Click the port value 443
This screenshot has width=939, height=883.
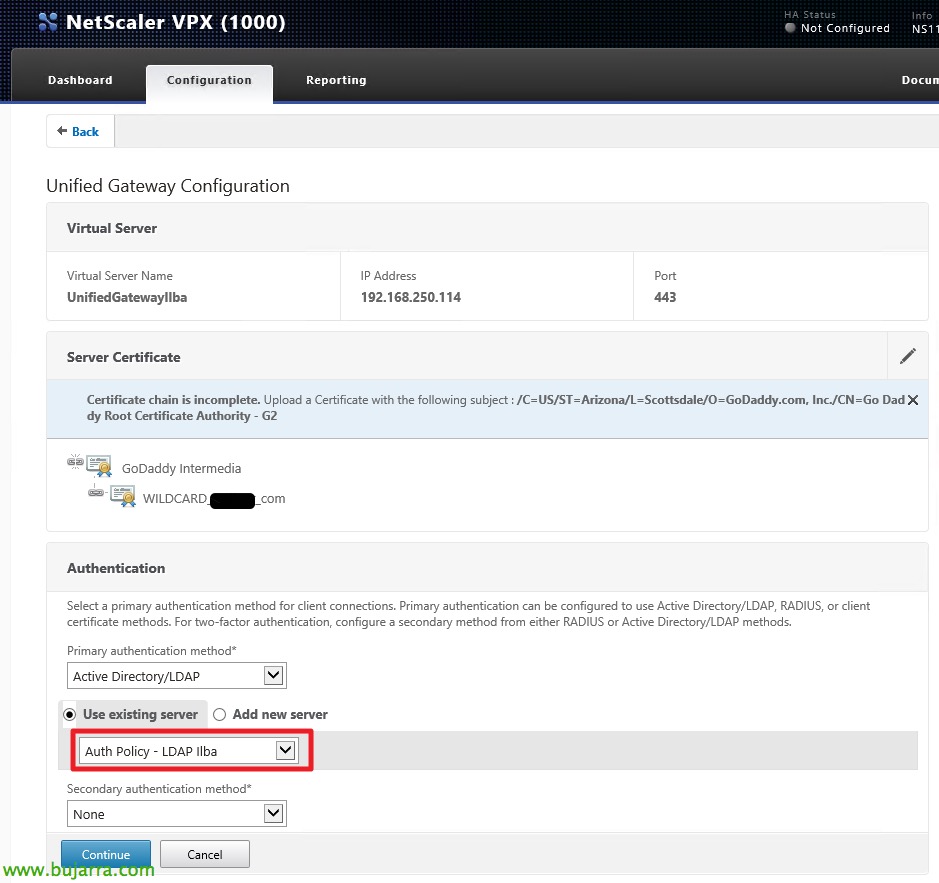(x=665, y=297)
